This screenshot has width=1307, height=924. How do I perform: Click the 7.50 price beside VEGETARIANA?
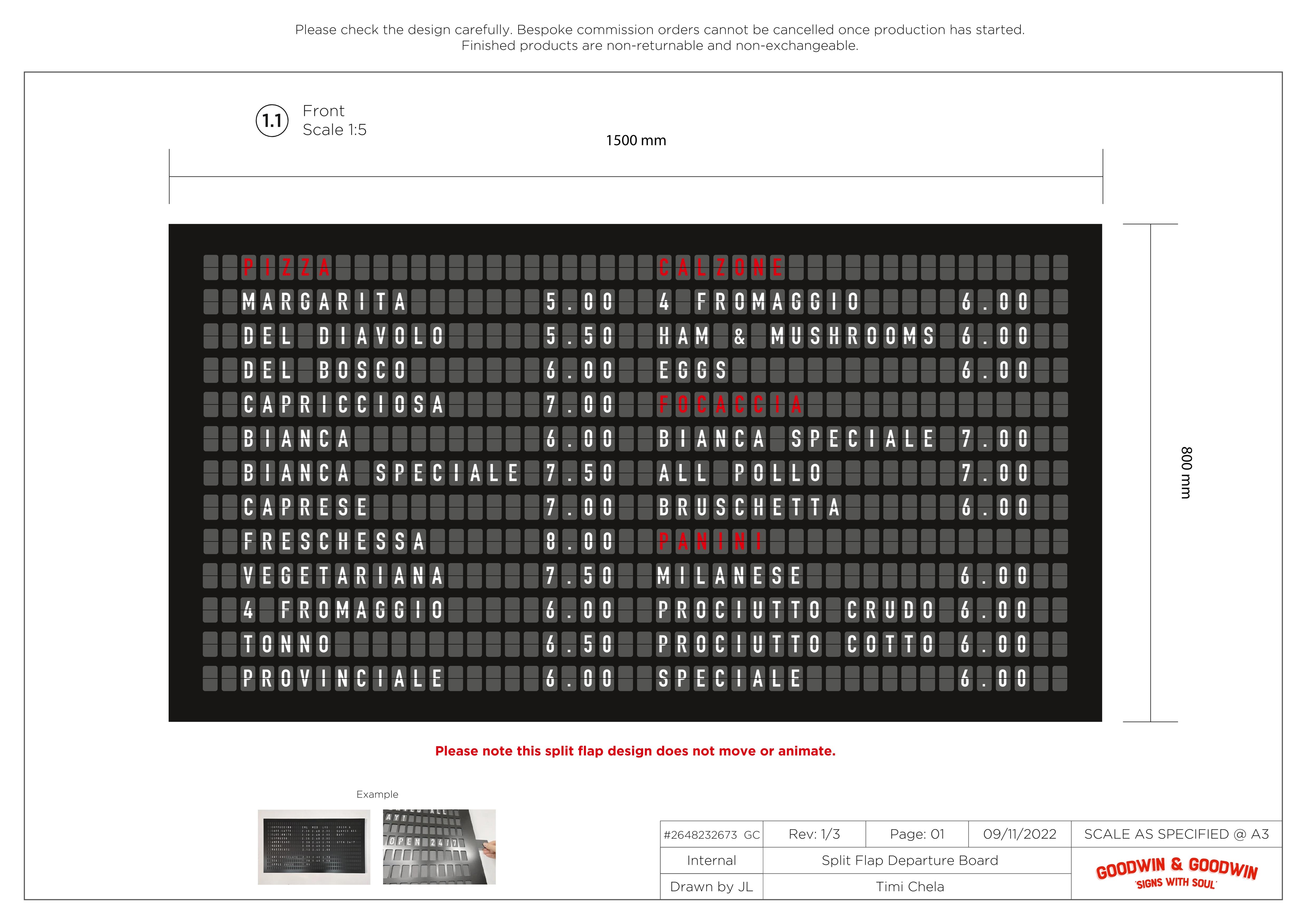(579, 576)
